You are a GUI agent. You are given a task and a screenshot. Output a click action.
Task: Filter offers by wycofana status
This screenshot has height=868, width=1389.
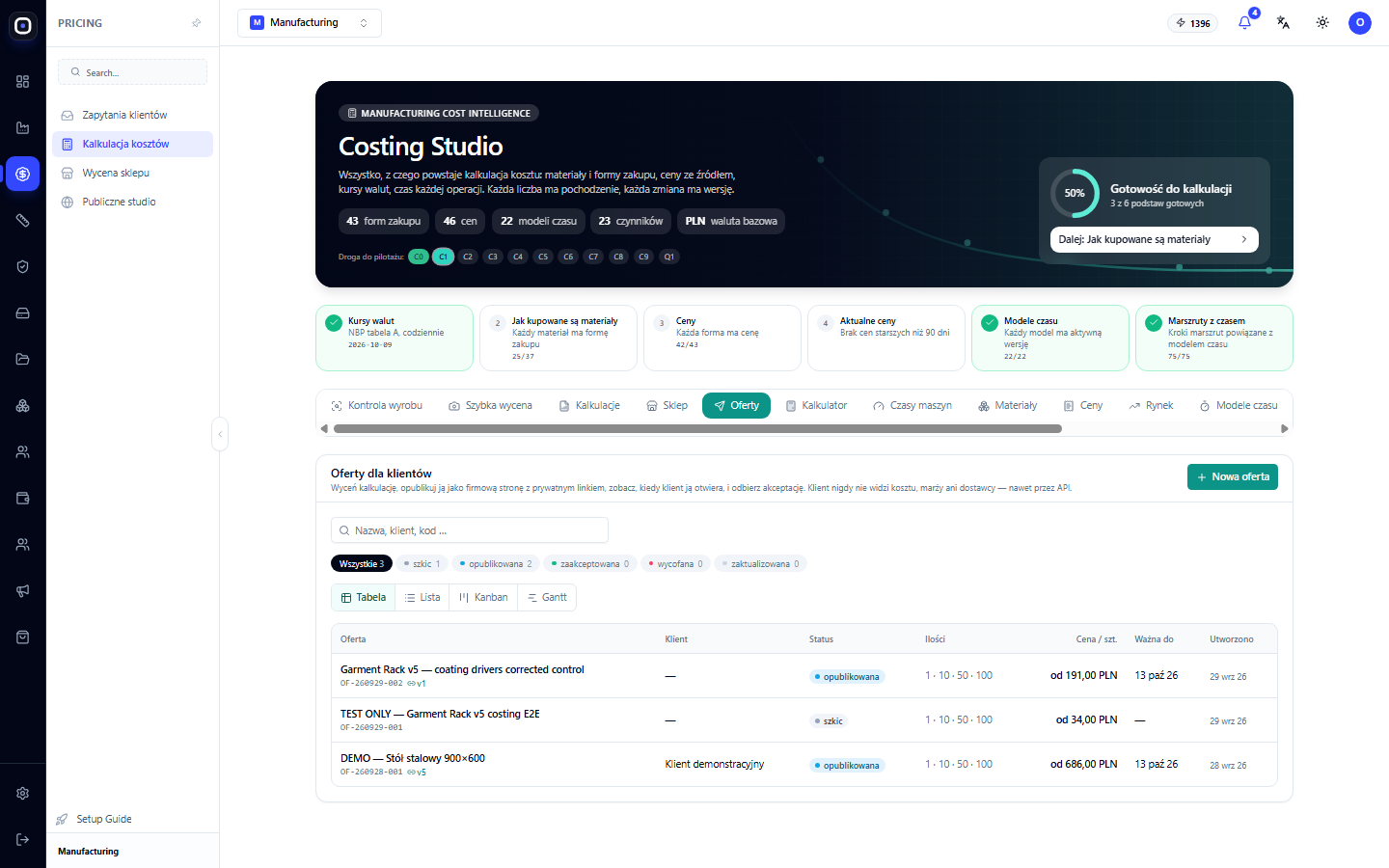[676, 564]
